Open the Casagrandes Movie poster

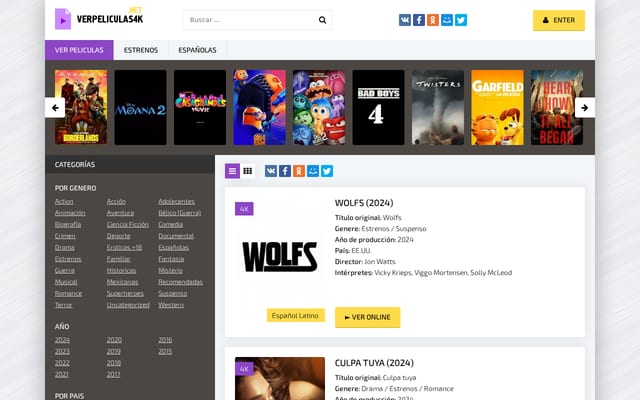[200, 107]
